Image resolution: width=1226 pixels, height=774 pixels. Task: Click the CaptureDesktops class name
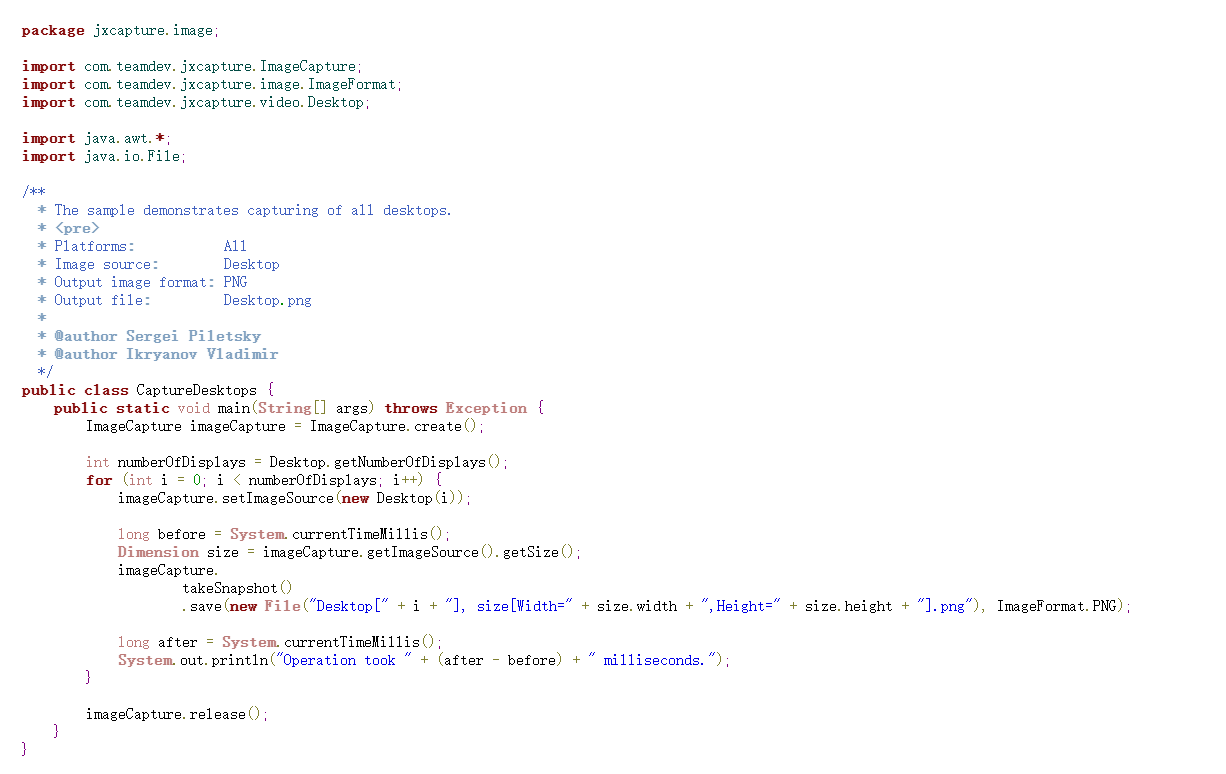coord(196,390)
